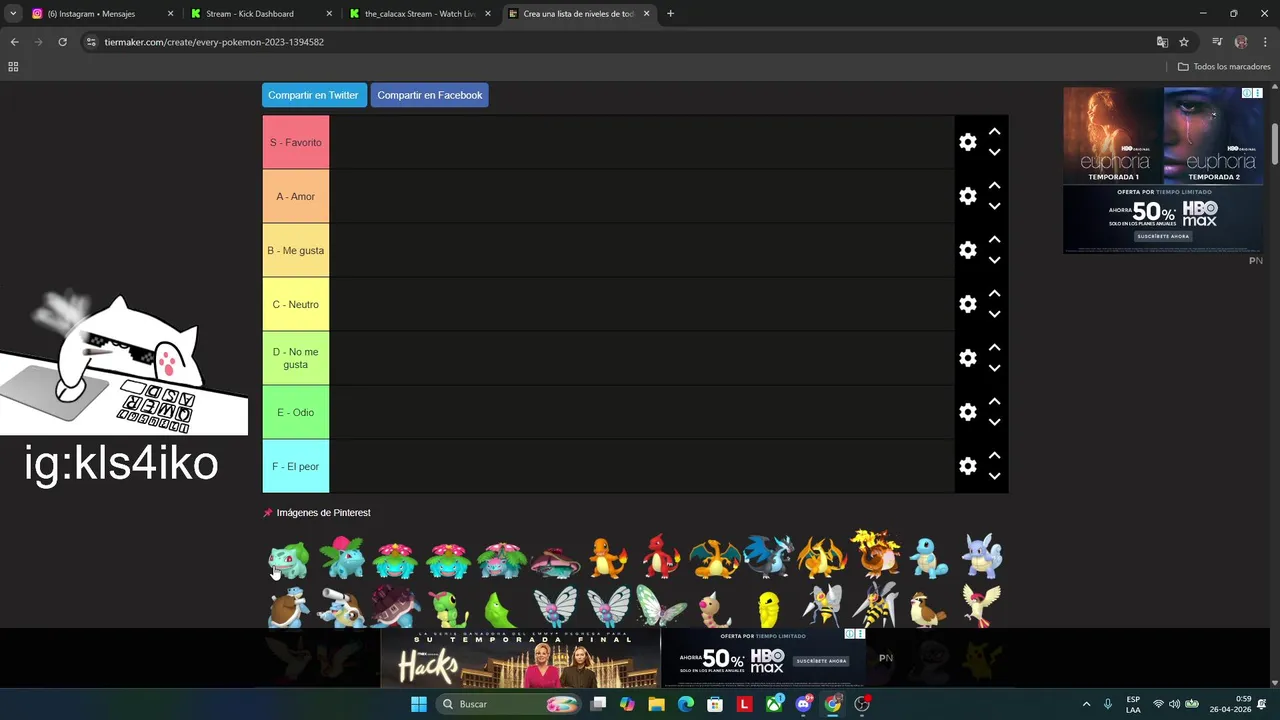Open settings gear for D - No me gusta tier
This screenshot has height=720, width=1280.
(x=967, y=358)
